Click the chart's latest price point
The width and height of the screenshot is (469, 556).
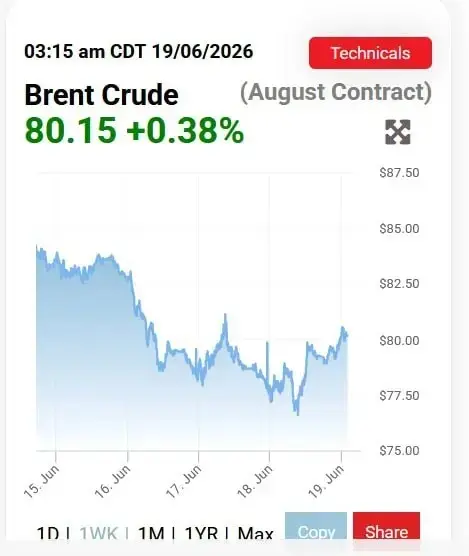point(347,335)
